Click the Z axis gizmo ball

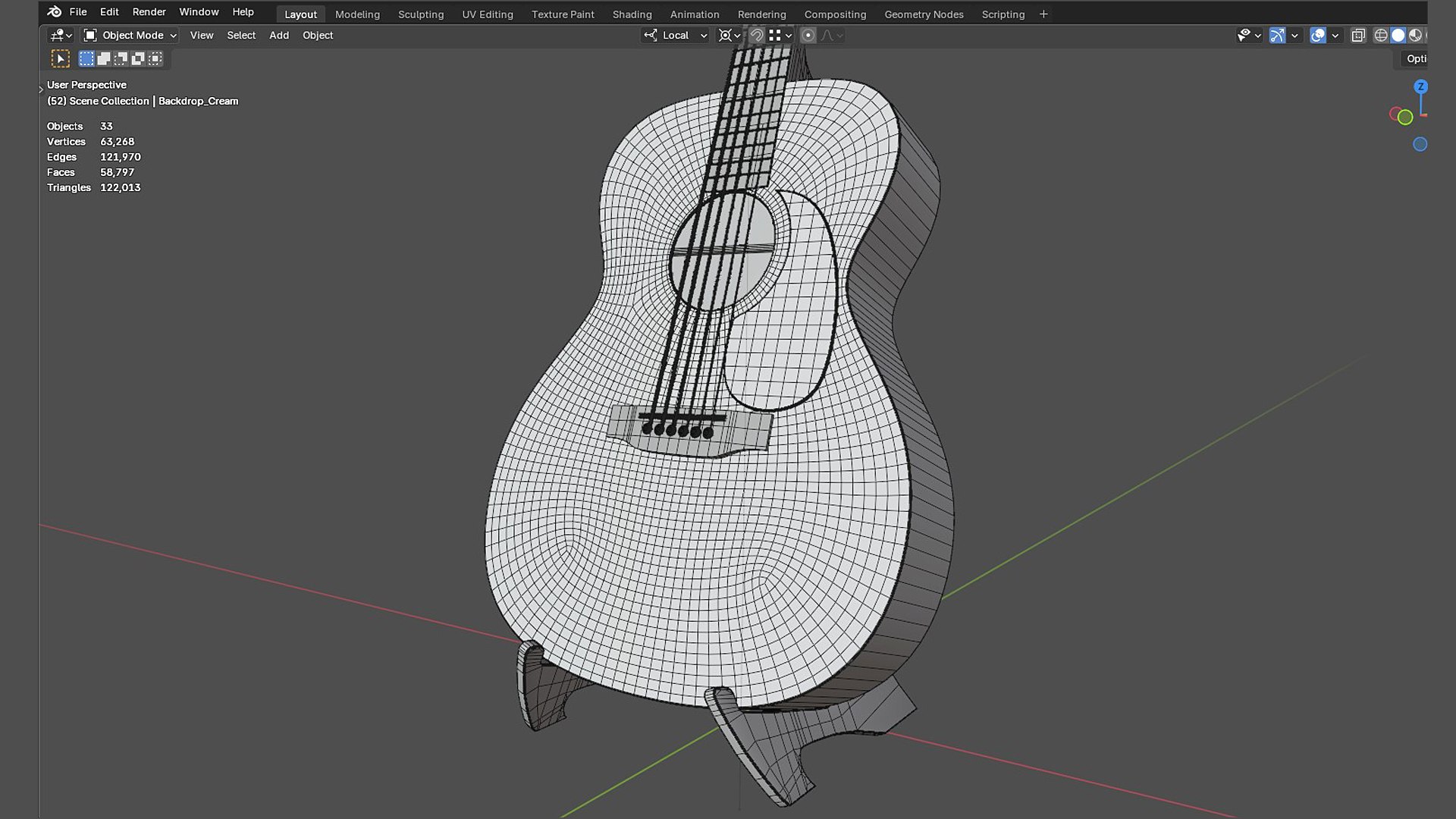tap(1420, 86)
